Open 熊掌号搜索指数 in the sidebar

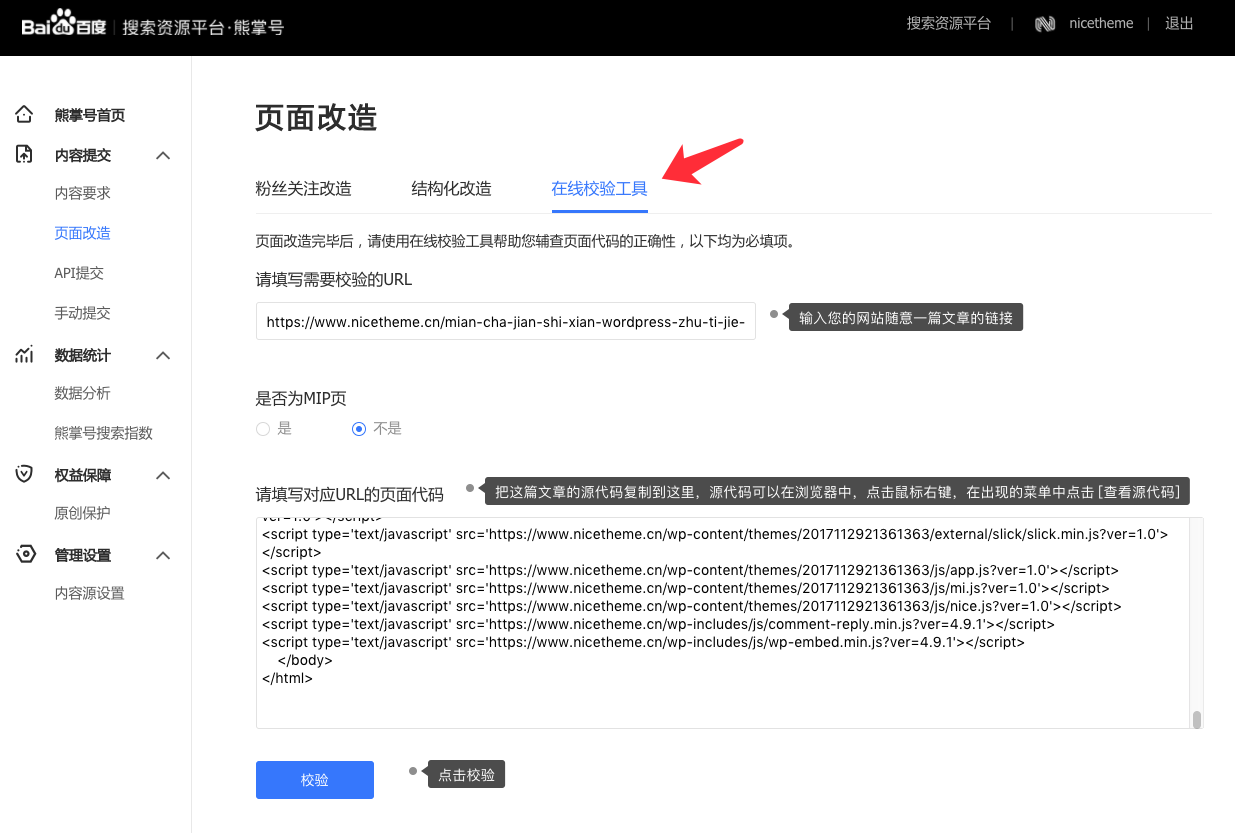[104, 433]
